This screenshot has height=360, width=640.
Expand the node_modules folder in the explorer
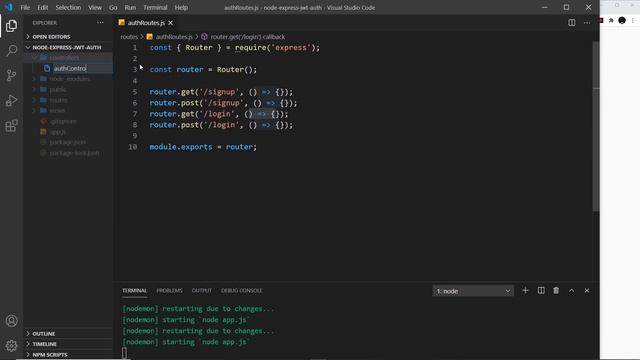69,79
